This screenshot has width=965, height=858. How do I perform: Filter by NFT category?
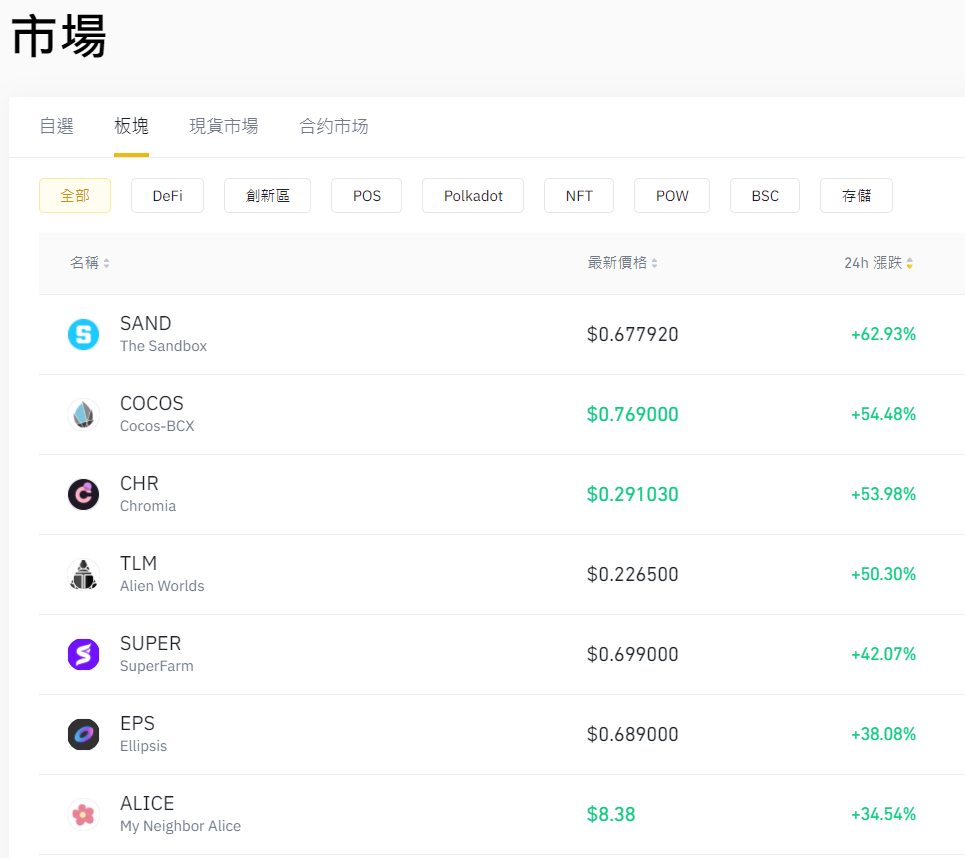pos(579,196)
